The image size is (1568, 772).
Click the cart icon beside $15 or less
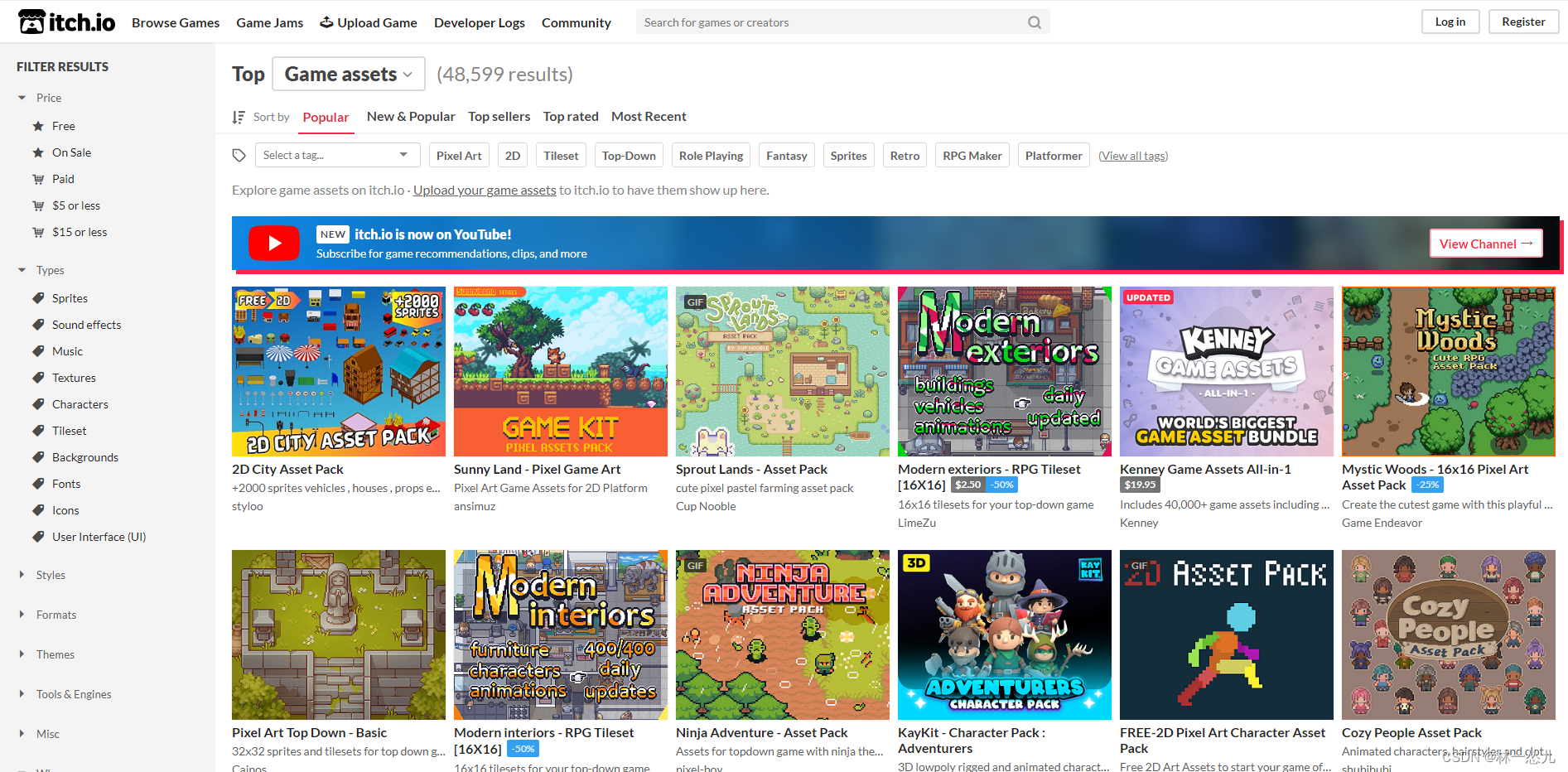(38, 232)
